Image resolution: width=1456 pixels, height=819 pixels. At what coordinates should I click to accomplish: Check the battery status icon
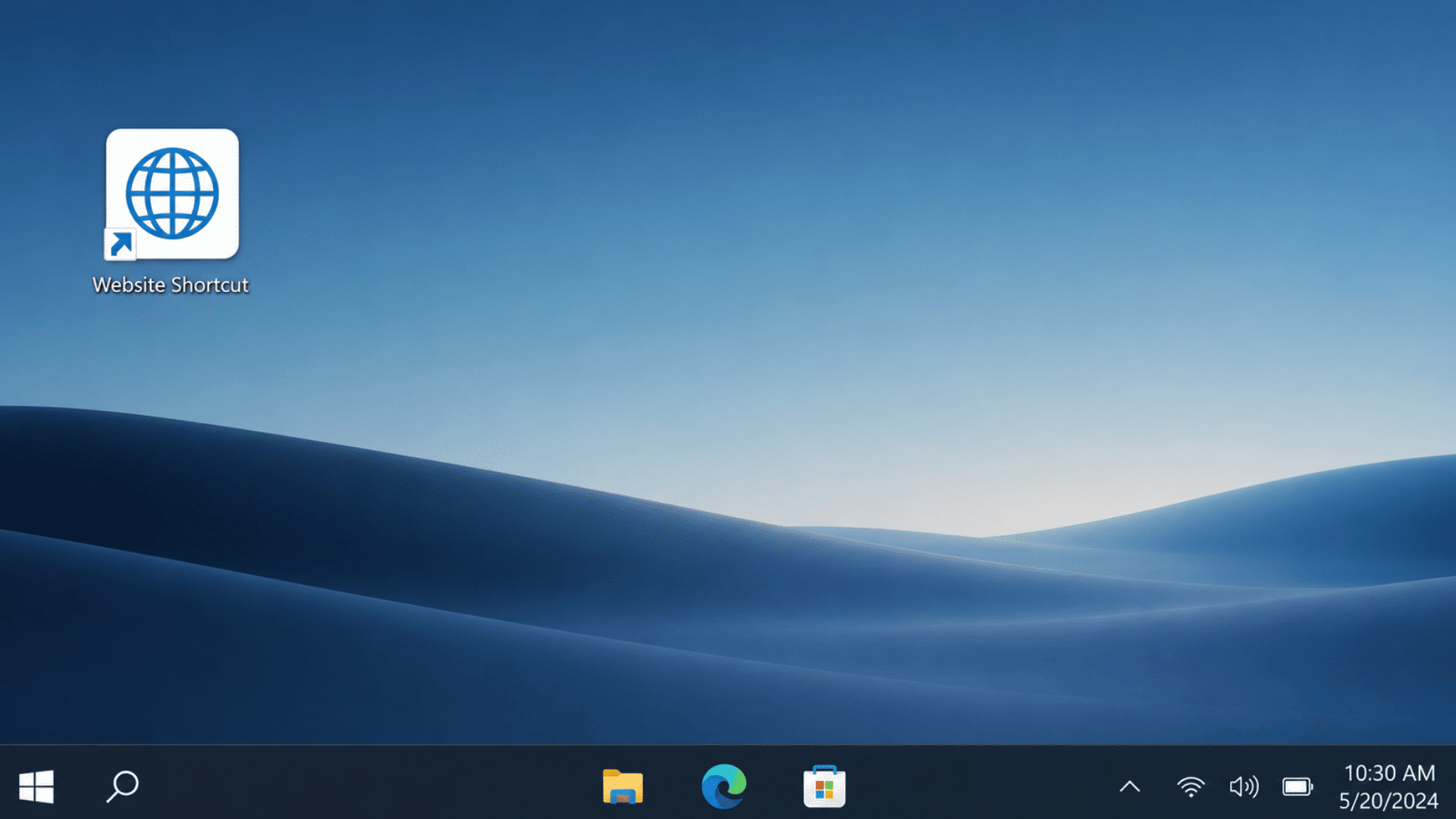1298,786
